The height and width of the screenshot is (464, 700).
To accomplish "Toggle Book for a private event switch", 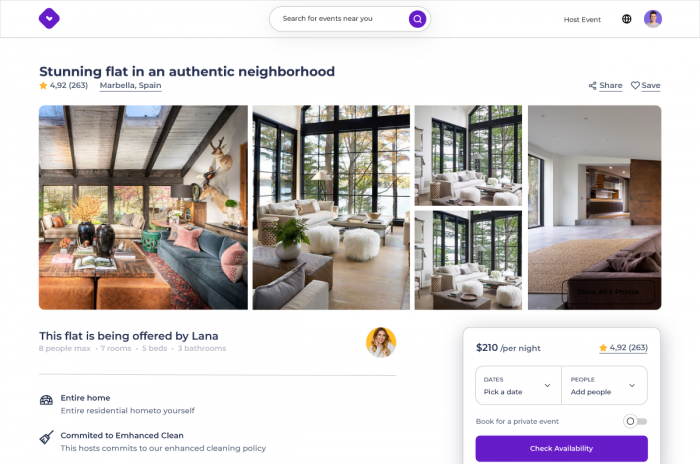I will coord(635,421).
